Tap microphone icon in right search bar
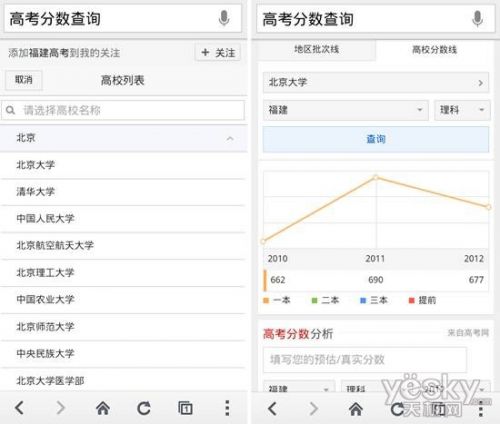 [477, 19]
